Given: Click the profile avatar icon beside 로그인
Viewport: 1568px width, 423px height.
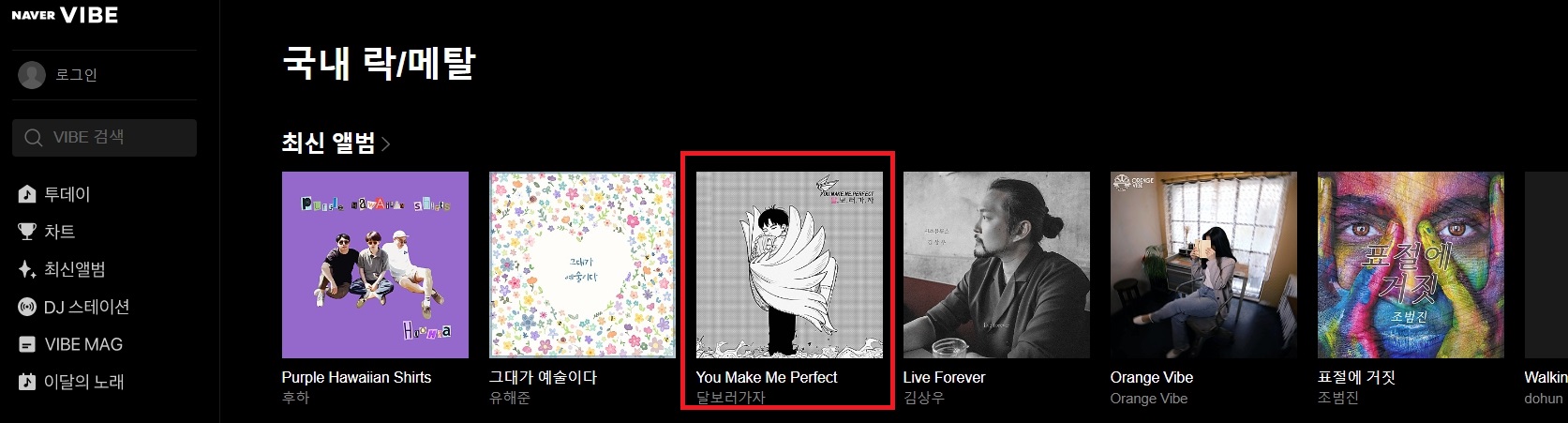Looking at the screenshot, I should click(x=32, y=75).
